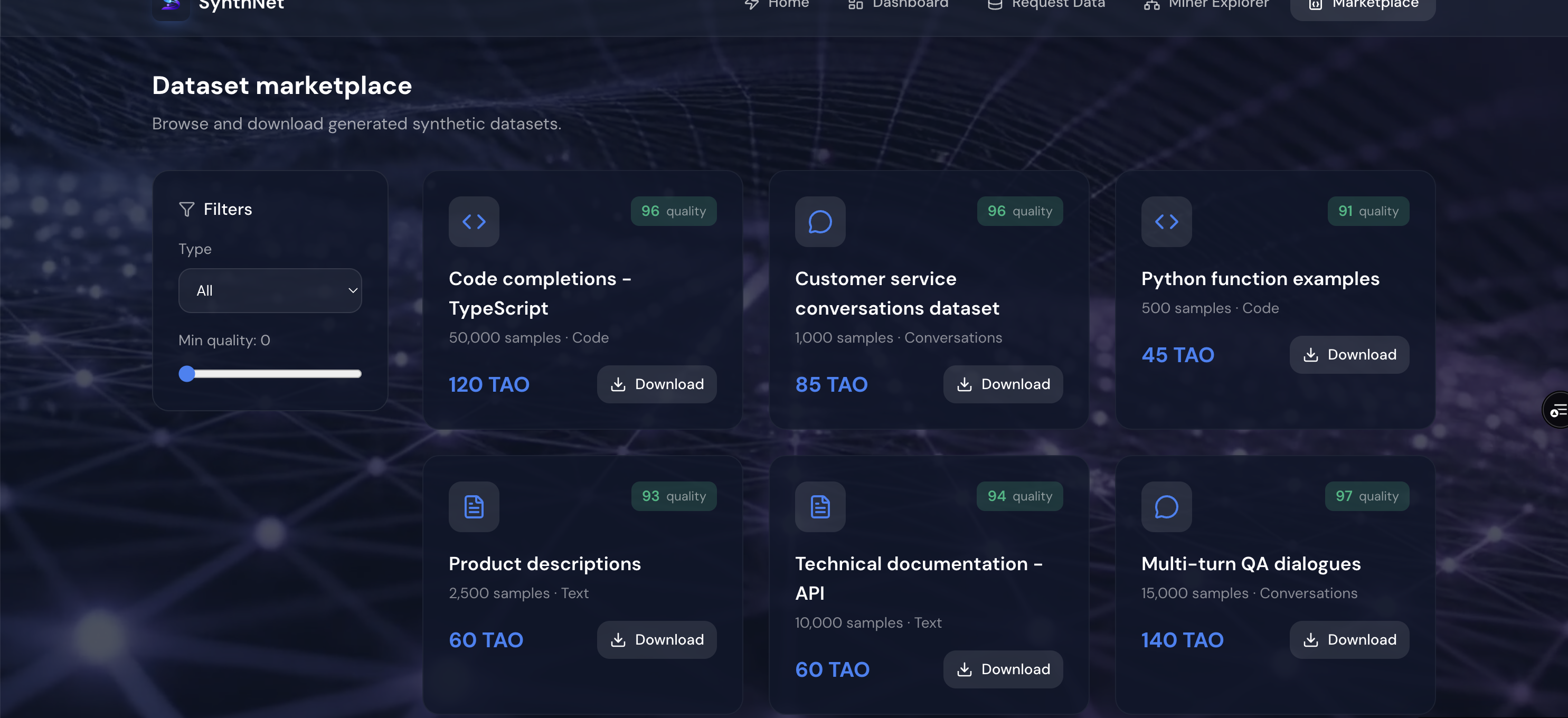Download the Code completions TypeScript dataset
This screenshot has width=1568, height=718.
tap(656, 384)
